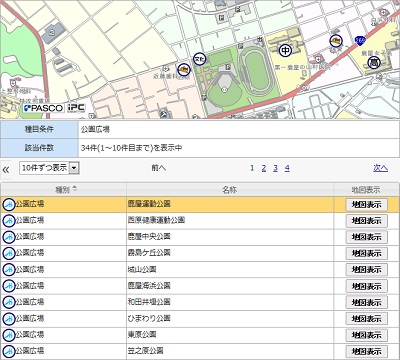Click park icon in 西原健康運動公園 row
This screenshot has height=360, width=400.
[x=9, y=221]
